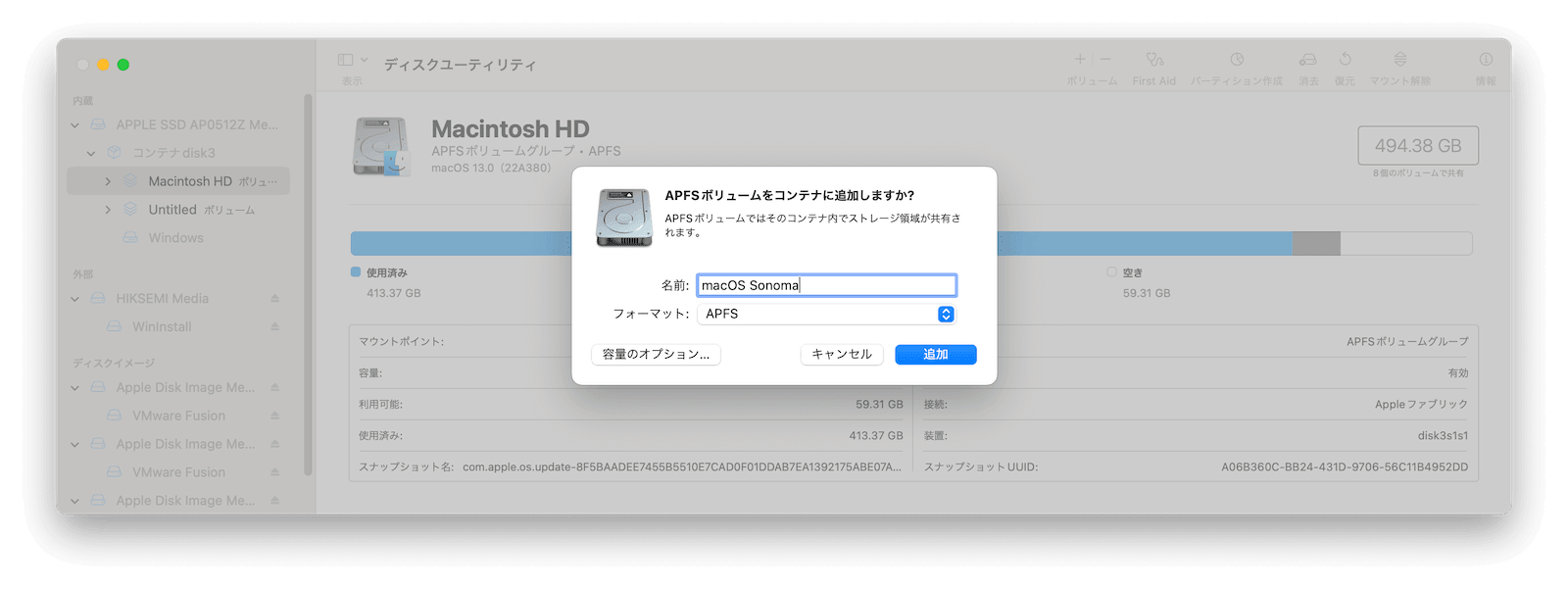Click the disk3s1s1 device value
Image resolution: width=1568 pixels, height=589 pixels.
1443,435
